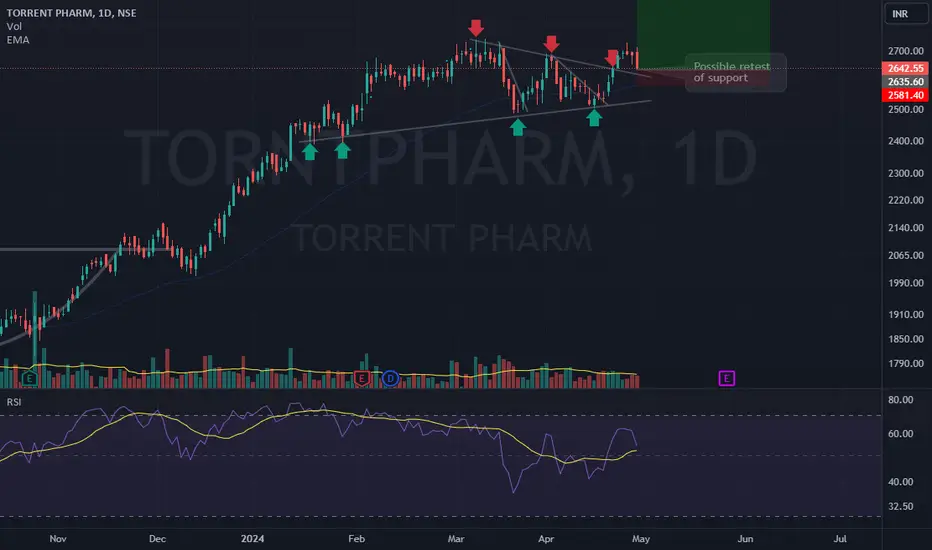Click the 1850.00 price axis label
This screenshot has height=550, width=932.
(905, 339)
